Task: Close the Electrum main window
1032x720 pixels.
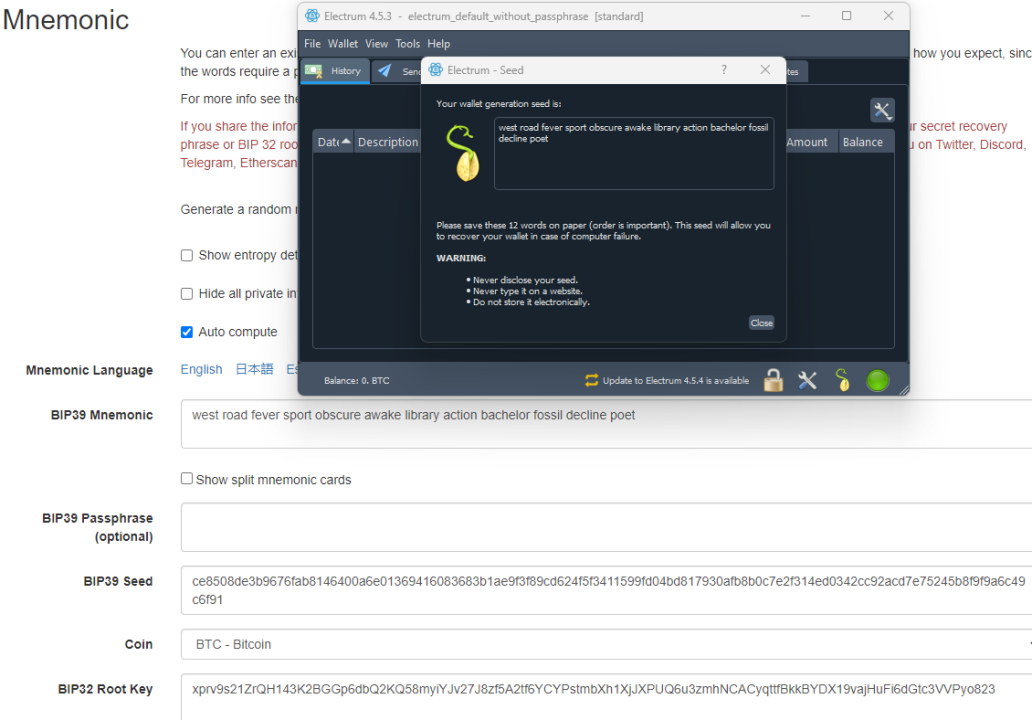Action: click(x=889, y=16)
